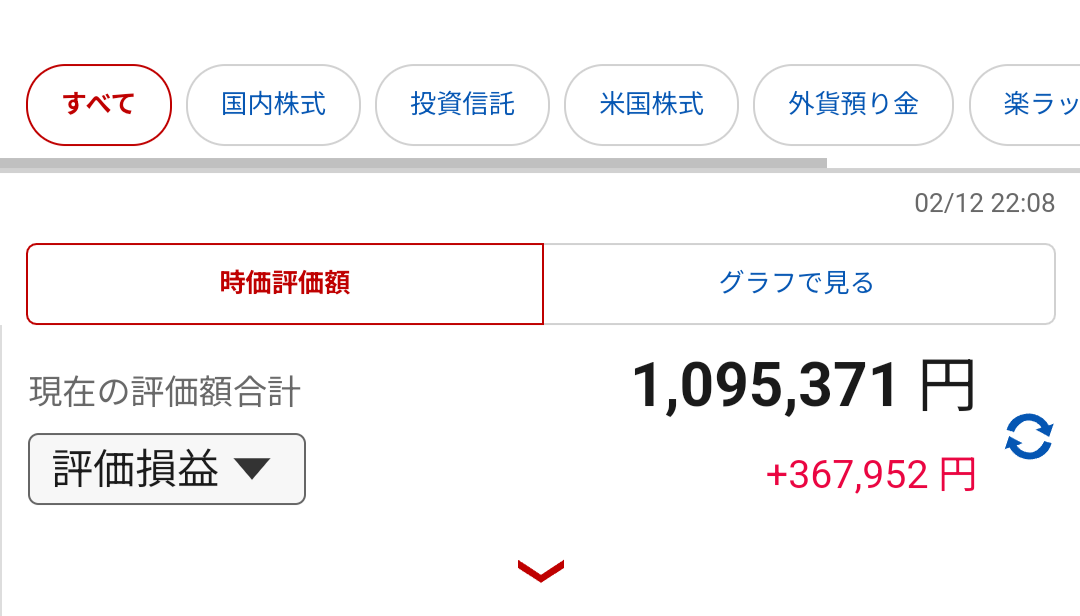
Task: Click the horizontal category scrollbar thumb
Action: (413, 164)
